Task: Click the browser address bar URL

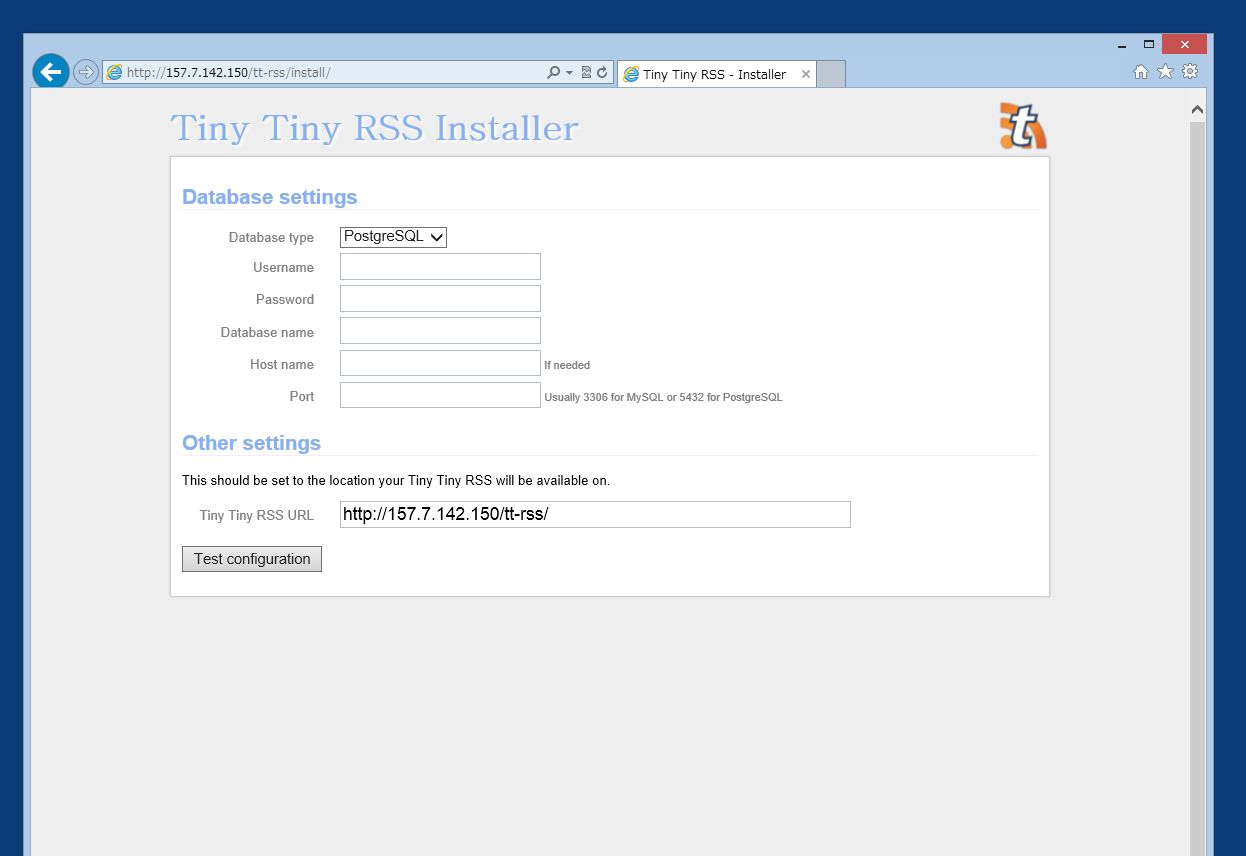Action: [x=228, y=73]
